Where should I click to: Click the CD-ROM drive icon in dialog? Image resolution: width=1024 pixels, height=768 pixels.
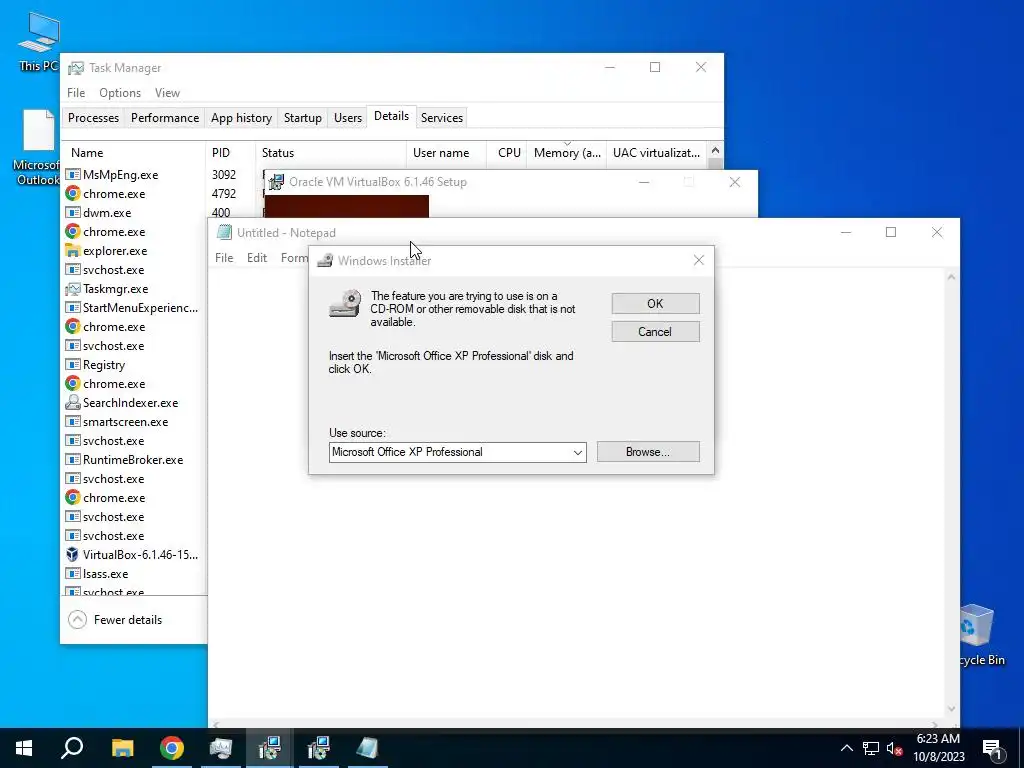pos(345,304)
